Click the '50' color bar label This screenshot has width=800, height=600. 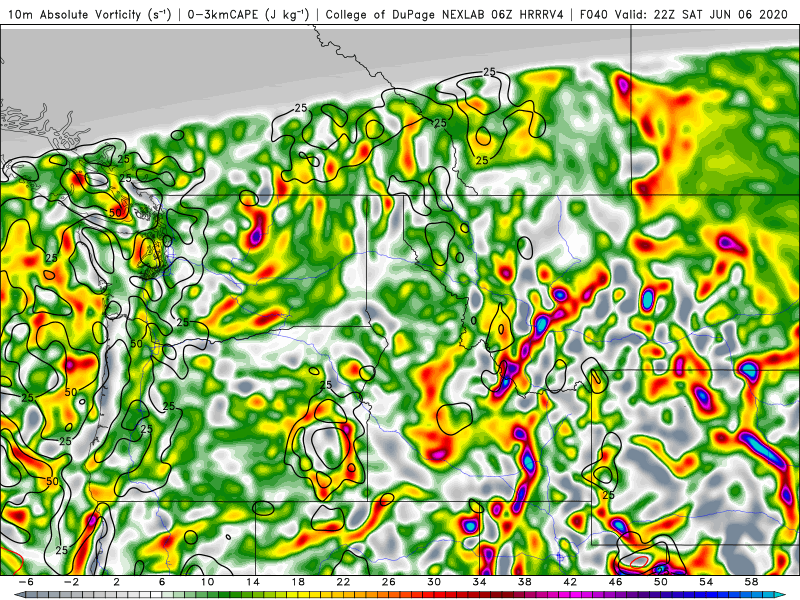(661, 582)
